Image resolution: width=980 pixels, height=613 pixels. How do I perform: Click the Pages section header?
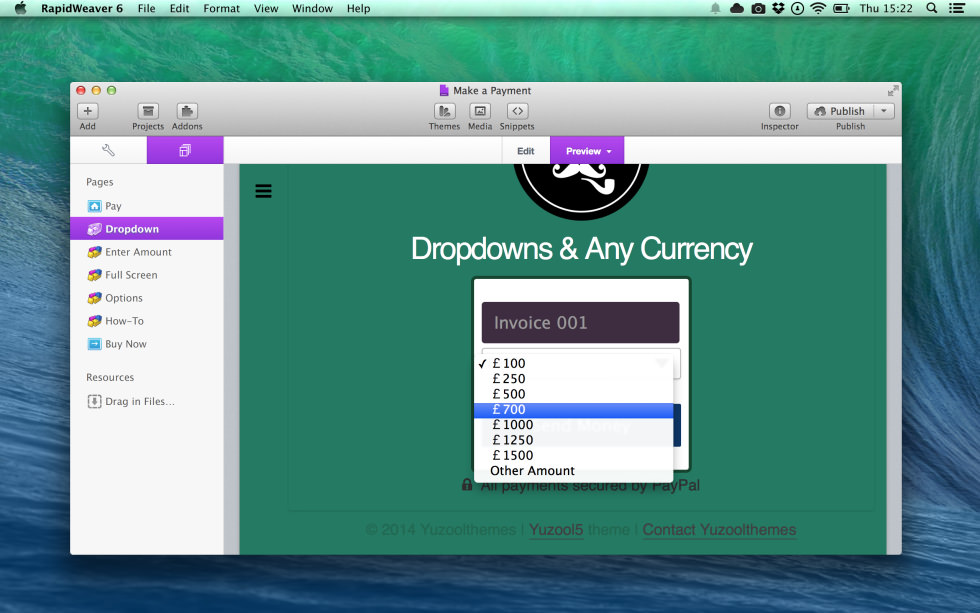coord(100,182)
